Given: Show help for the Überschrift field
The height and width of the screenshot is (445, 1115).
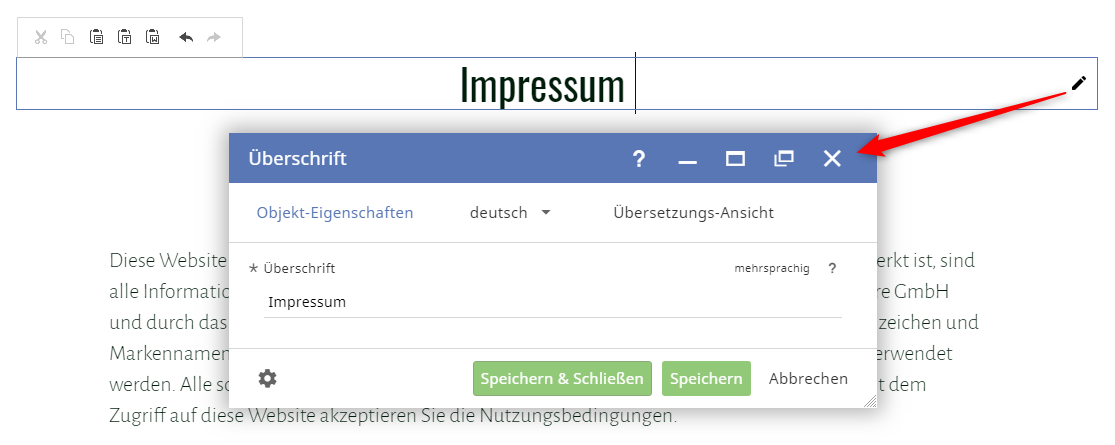Looking at the screenshot, I should click(832, 268).
